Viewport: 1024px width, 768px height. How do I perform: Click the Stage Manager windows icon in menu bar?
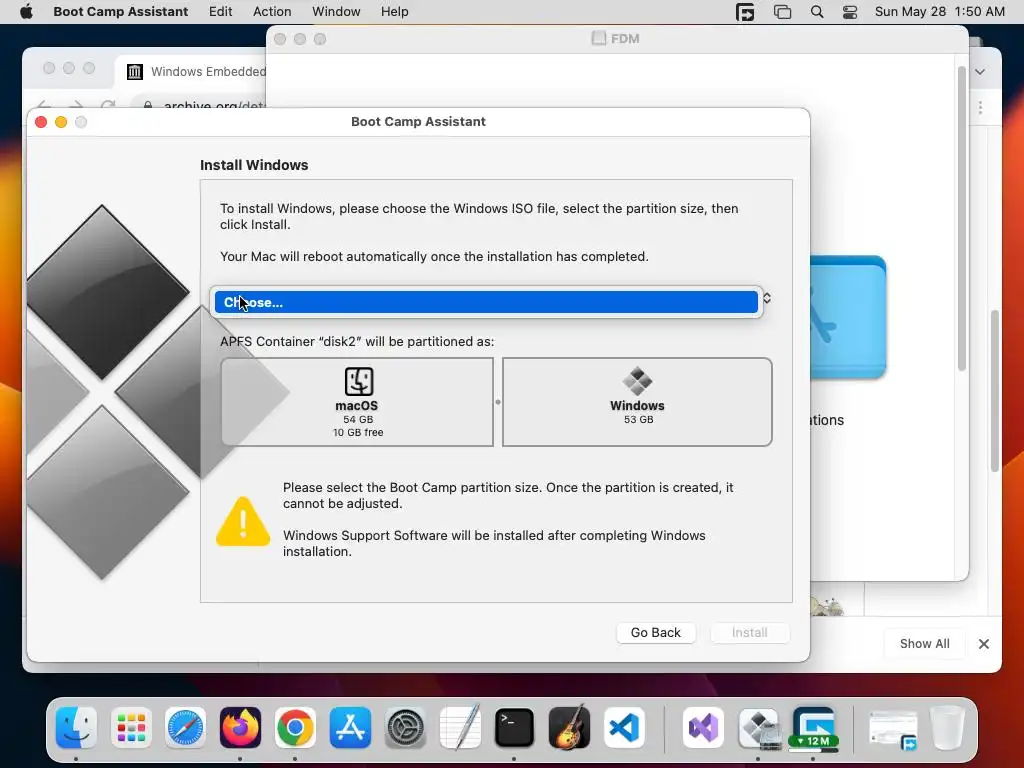coord(782,12)
